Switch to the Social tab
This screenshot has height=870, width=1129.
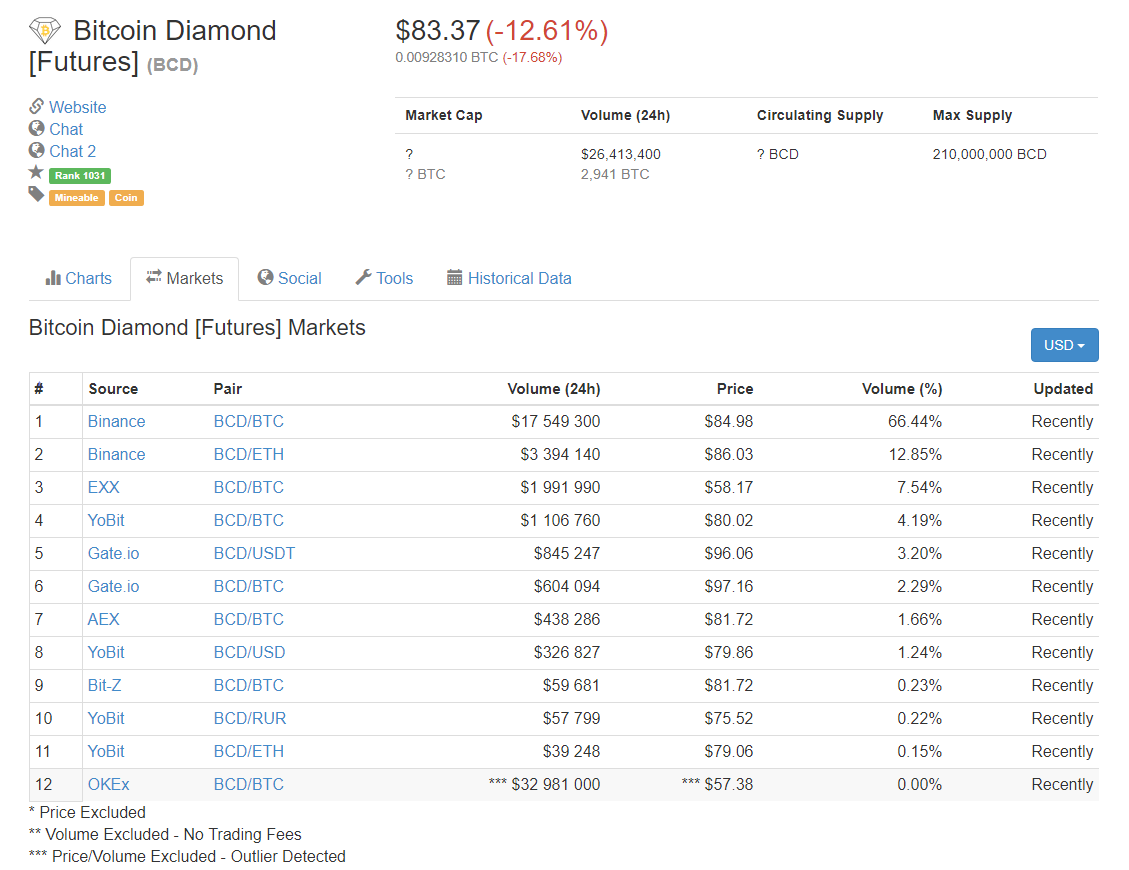click(x=289, y=278)
